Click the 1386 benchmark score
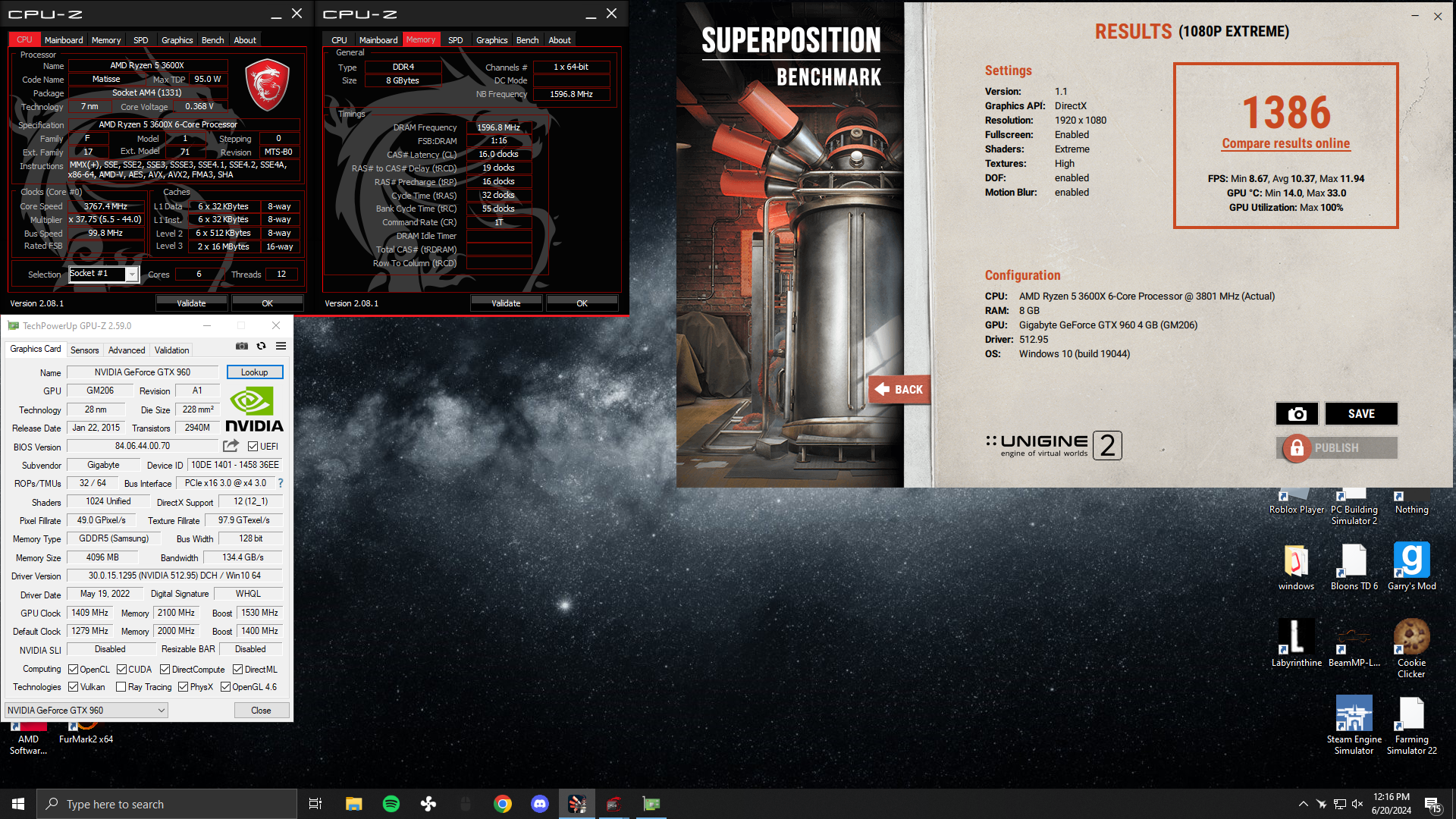 tap(1286, 113)
